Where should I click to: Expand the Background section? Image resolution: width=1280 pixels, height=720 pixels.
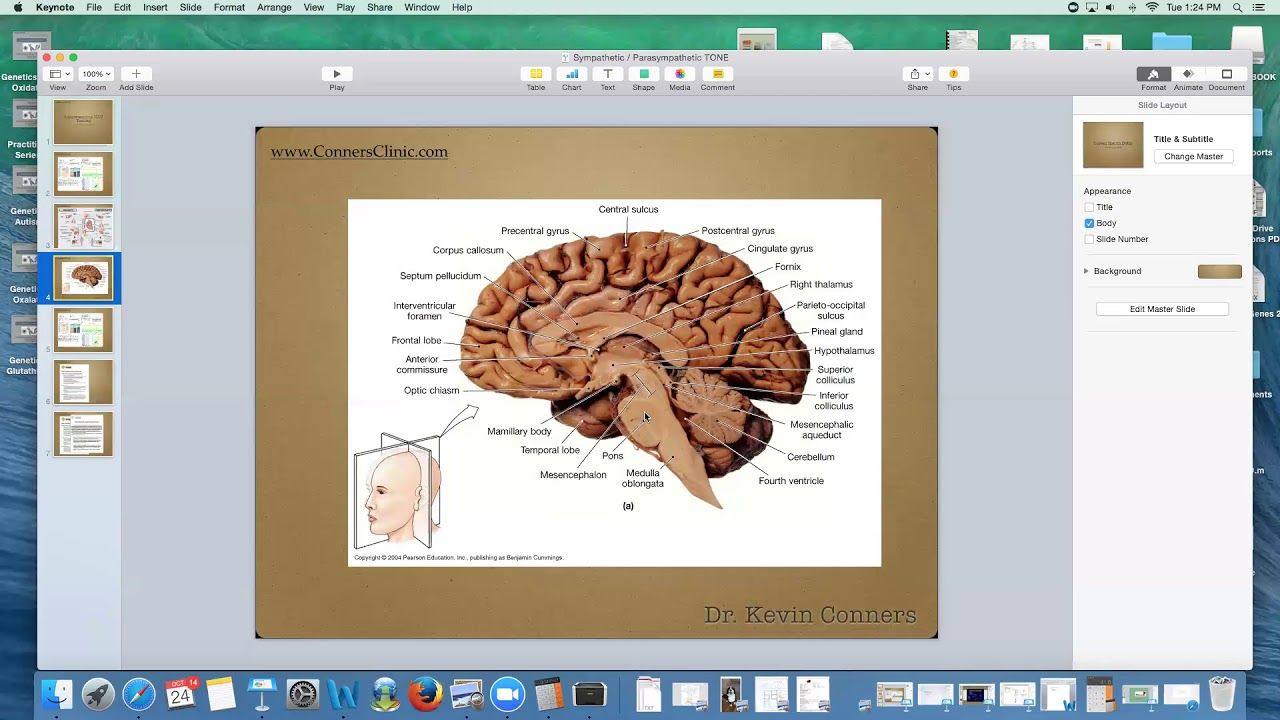point(1086,271)
